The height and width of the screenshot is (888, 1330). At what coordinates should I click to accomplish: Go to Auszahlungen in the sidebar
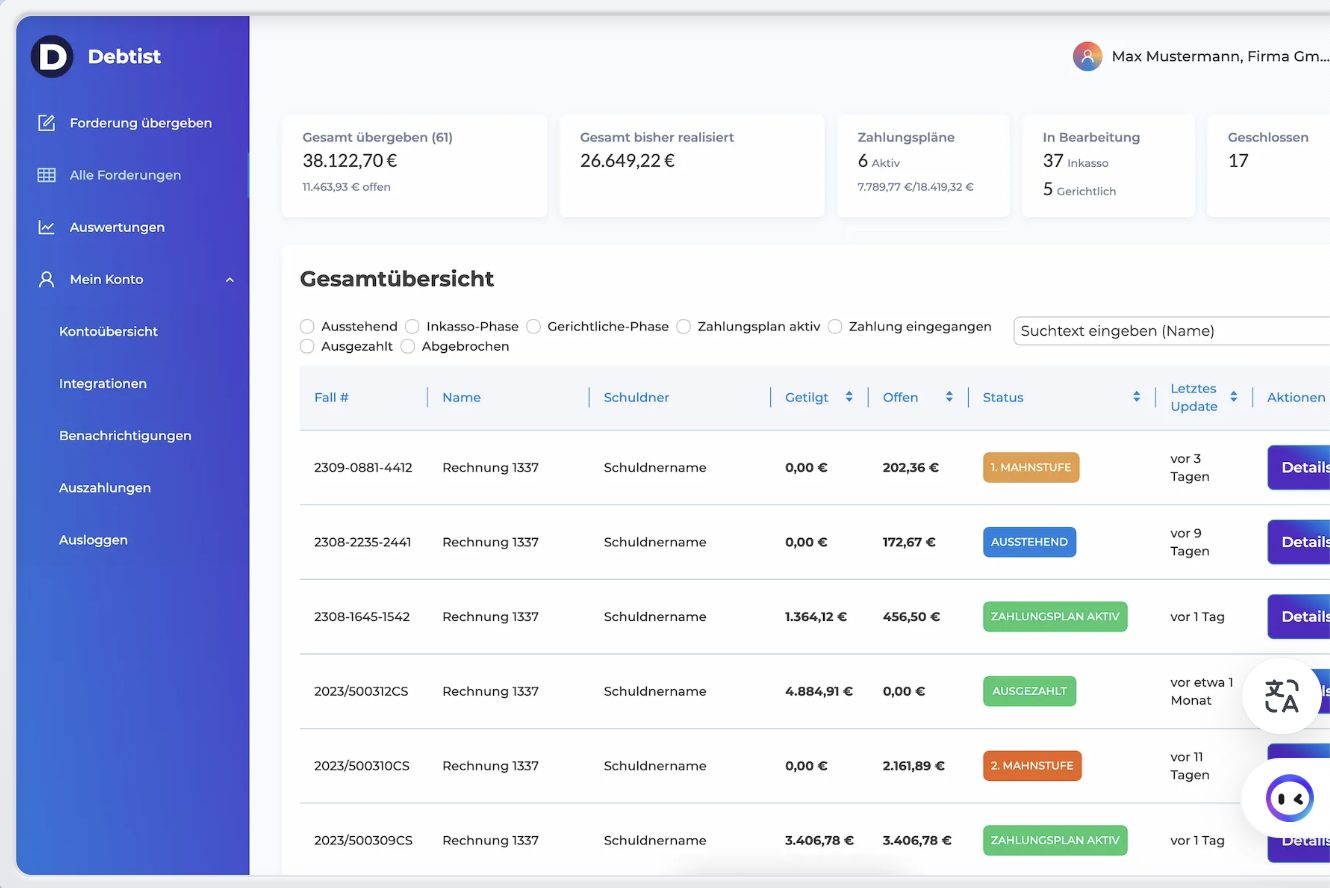105,488
